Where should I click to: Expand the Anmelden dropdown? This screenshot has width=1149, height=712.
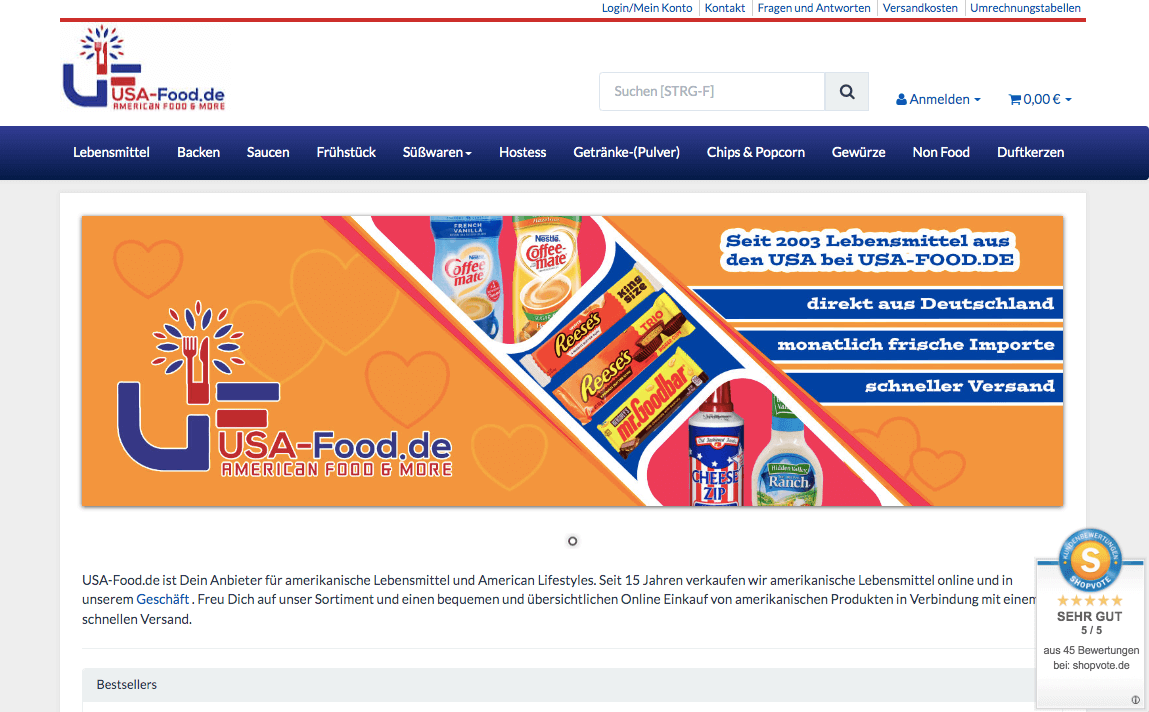click(x=938, y=100)
